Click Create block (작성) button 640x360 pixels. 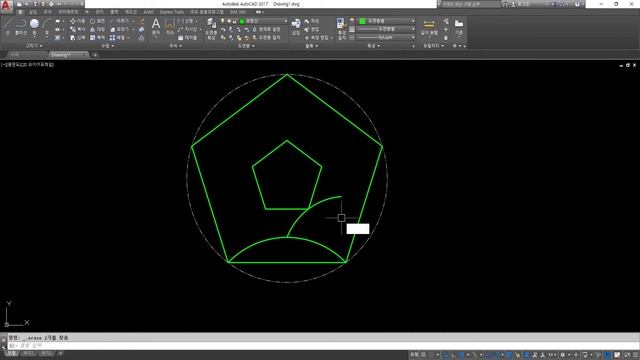pyautogui.click(x=312, y=21)
